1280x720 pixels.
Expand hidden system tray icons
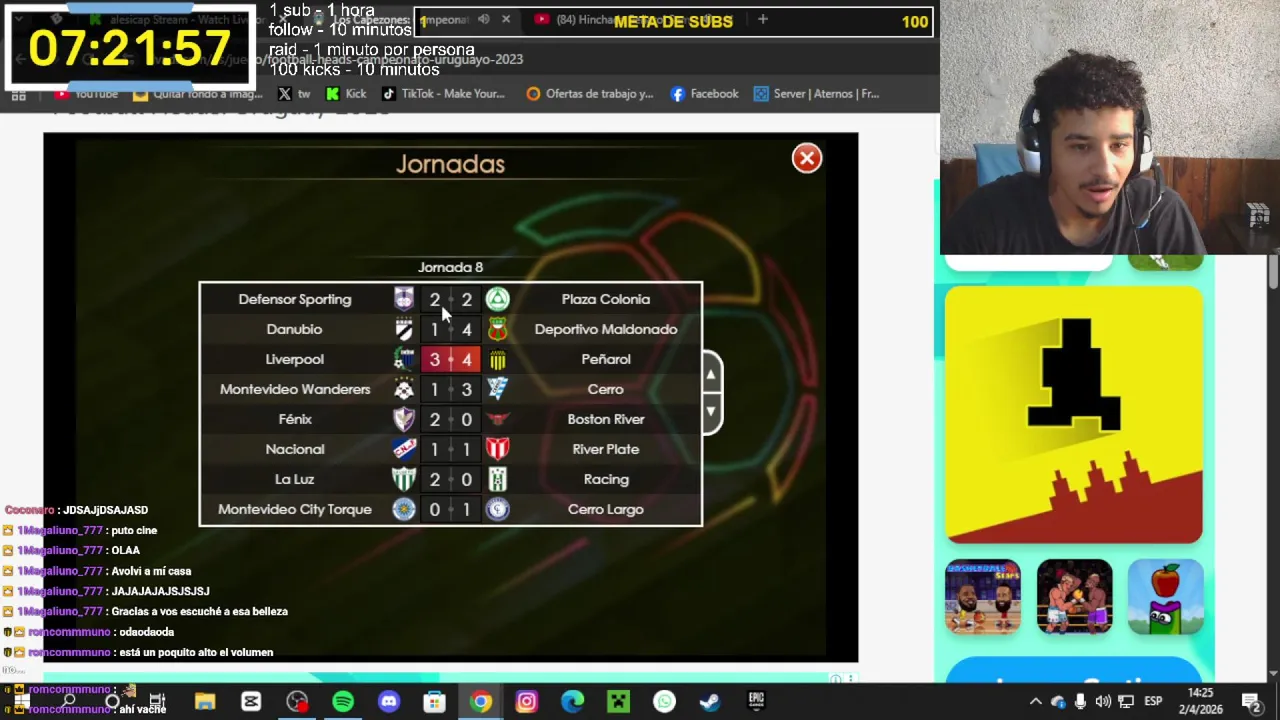pyautogui.click(x=1035, y=702)
